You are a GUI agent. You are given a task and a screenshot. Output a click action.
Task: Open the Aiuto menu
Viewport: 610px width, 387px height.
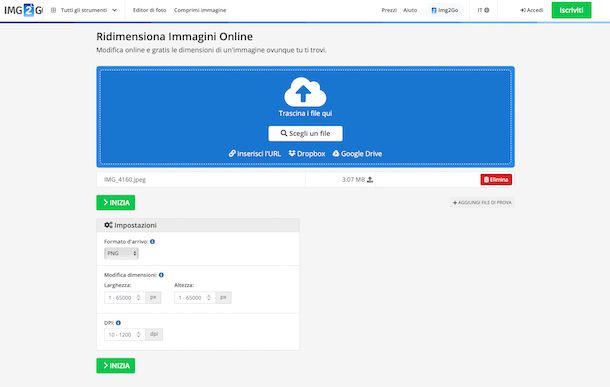click(x=410, y=10)
